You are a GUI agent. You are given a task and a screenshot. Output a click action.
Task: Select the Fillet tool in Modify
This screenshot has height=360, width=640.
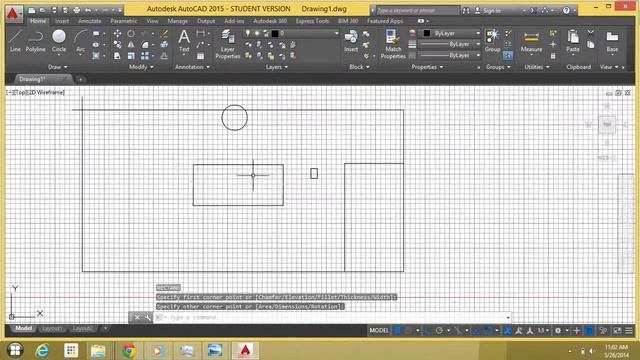(145, 44)
